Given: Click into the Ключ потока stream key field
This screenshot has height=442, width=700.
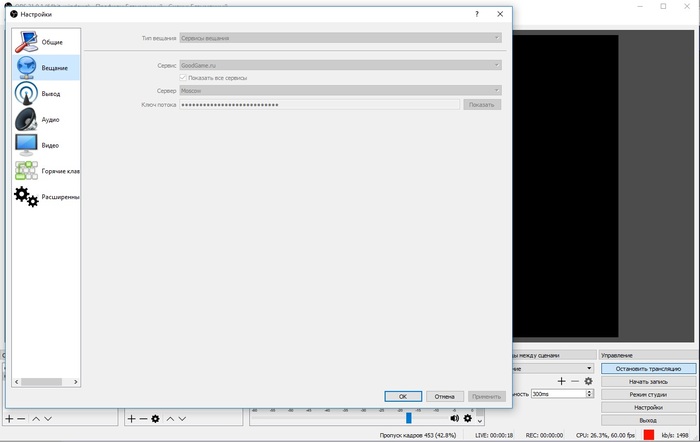Looking at the screenshot, I should point(319,104).
